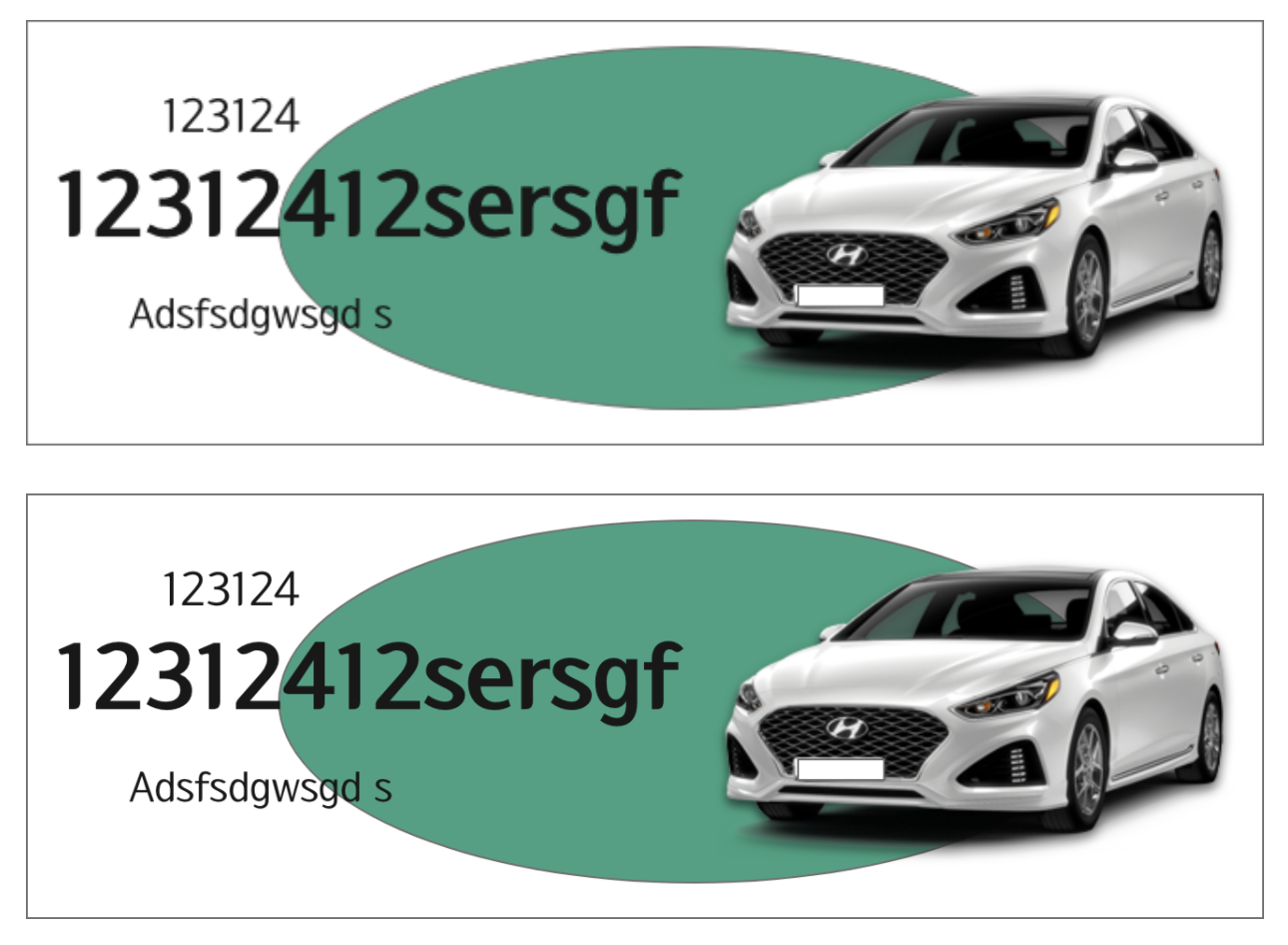Select the white license plate on bottom car

(x=840, y=768)
